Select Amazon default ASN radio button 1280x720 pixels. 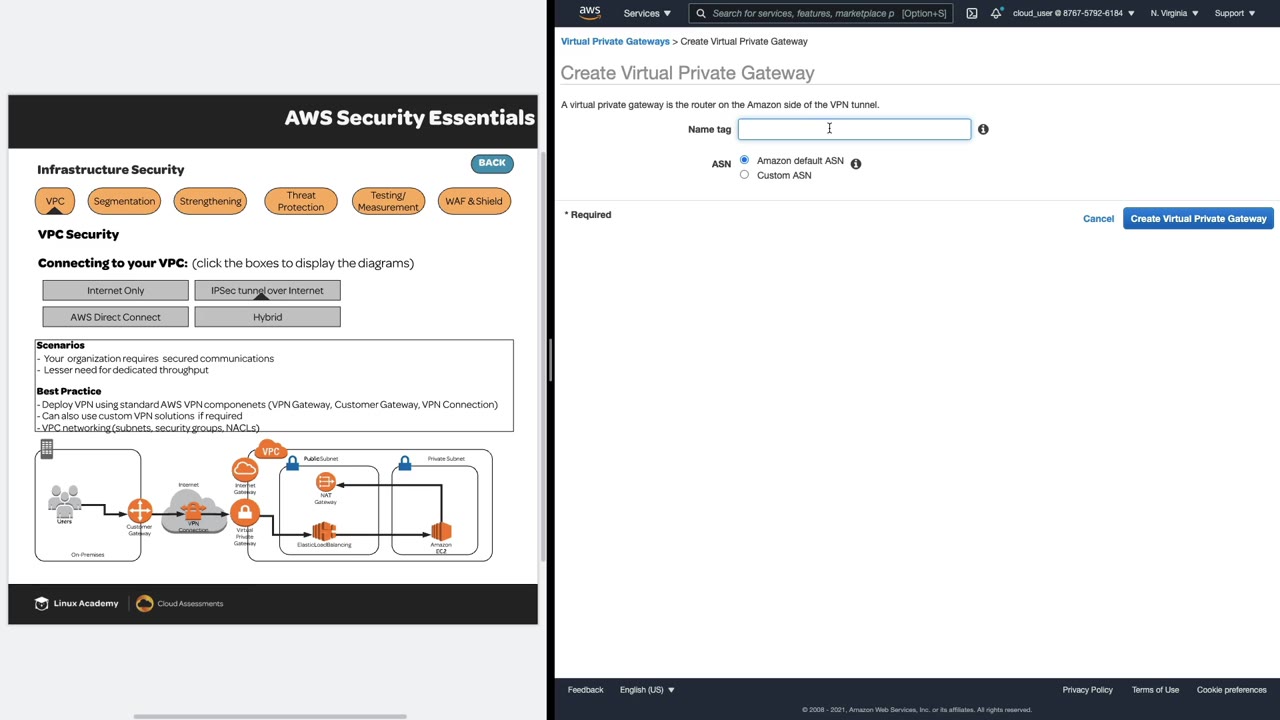click(x=744, y=160)
